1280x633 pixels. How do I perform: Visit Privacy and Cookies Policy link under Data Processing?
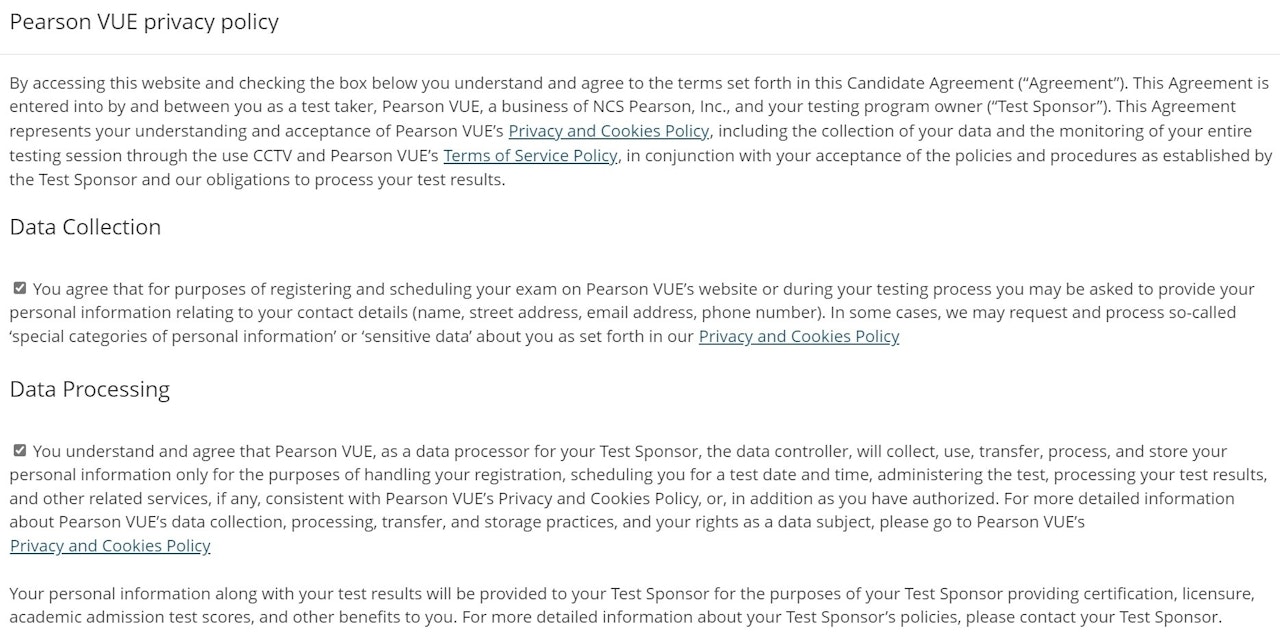point(110,545)
